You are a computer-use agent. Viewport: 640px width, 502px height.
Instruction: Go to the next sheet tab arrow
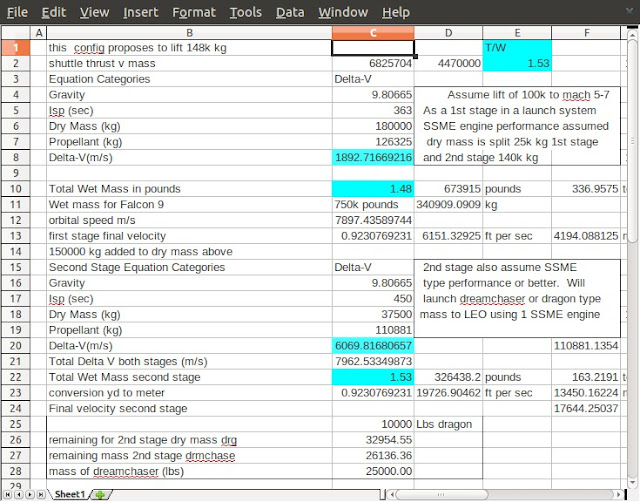click(x=30, y=495)
